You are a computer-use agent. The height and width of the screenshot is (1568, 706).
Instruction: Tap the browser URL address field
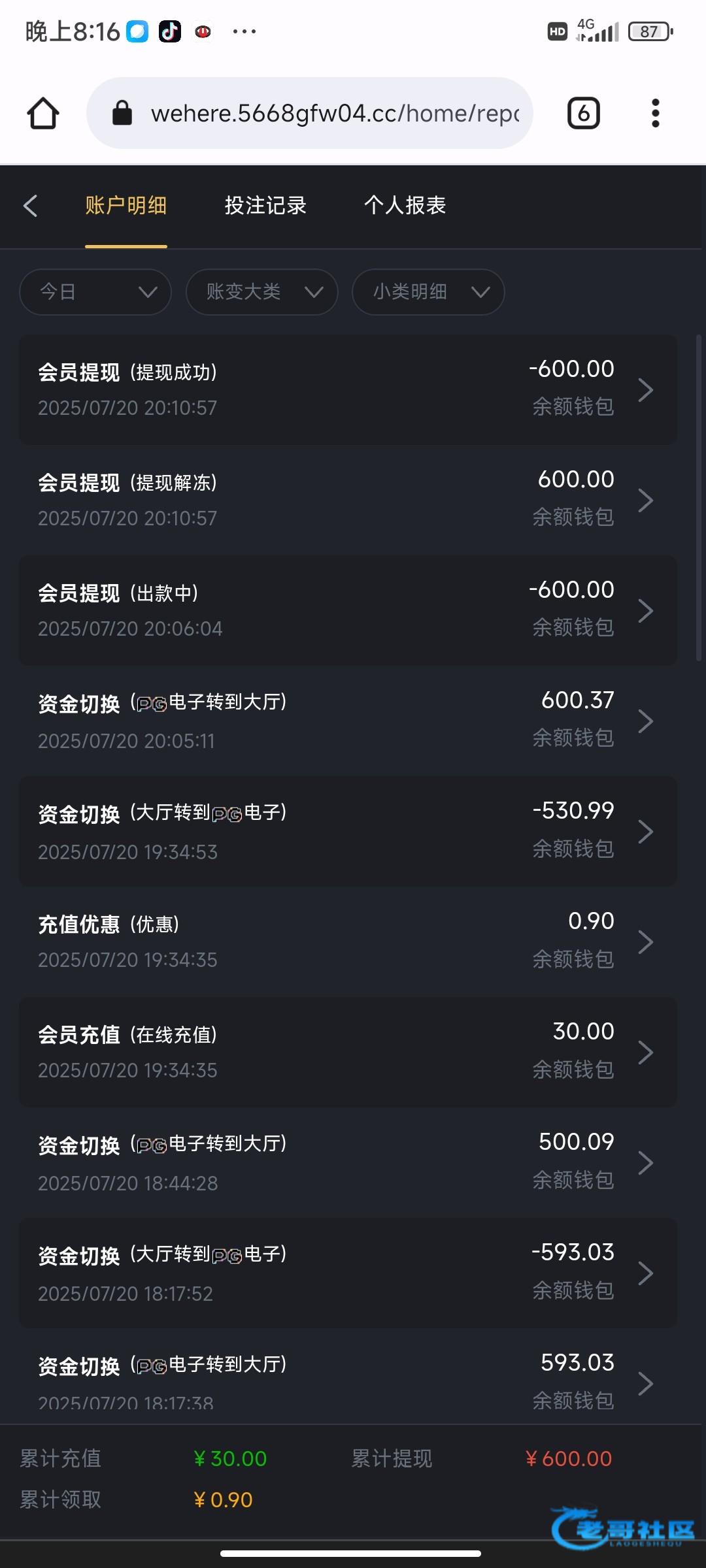point(335,113)
